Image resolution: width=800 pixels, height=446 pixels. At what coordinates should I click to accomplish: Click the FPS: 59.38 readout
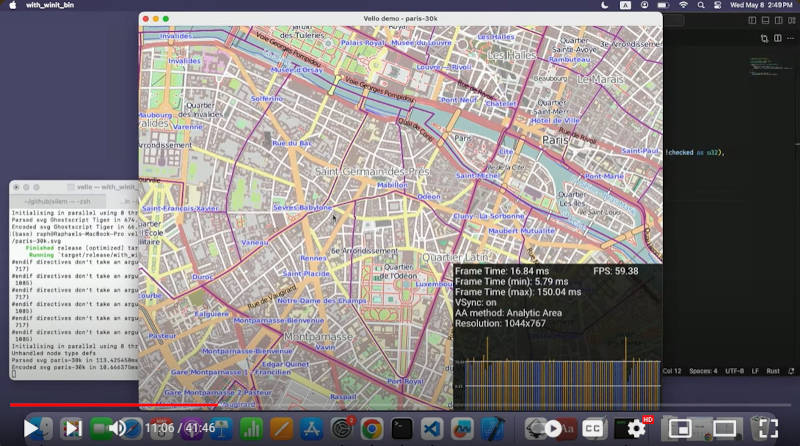coord(615,271)
